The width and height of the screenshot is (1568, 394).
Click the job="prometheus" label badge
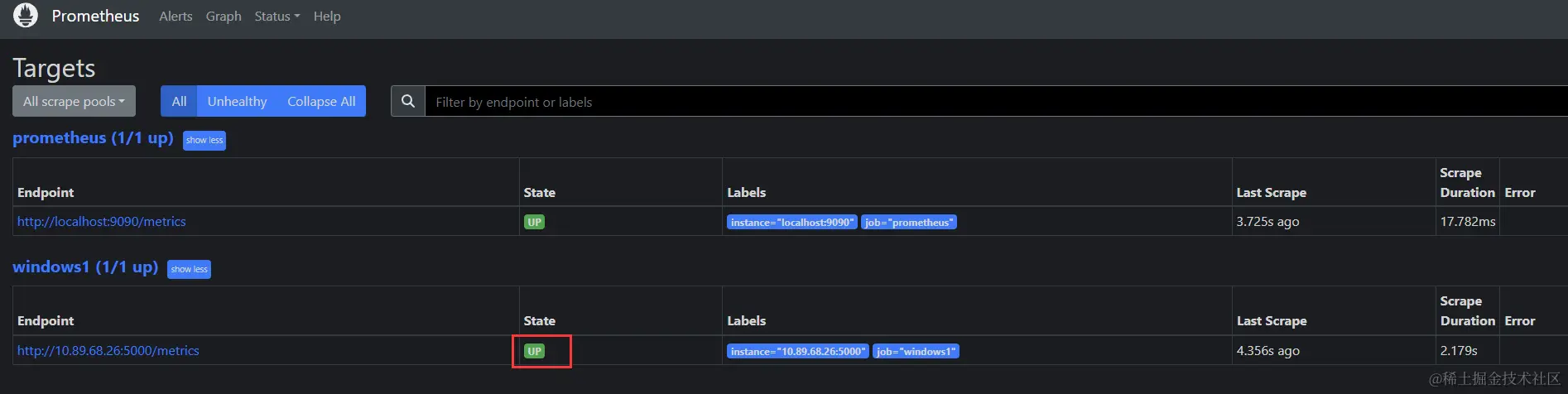click(x=909, y=222)
